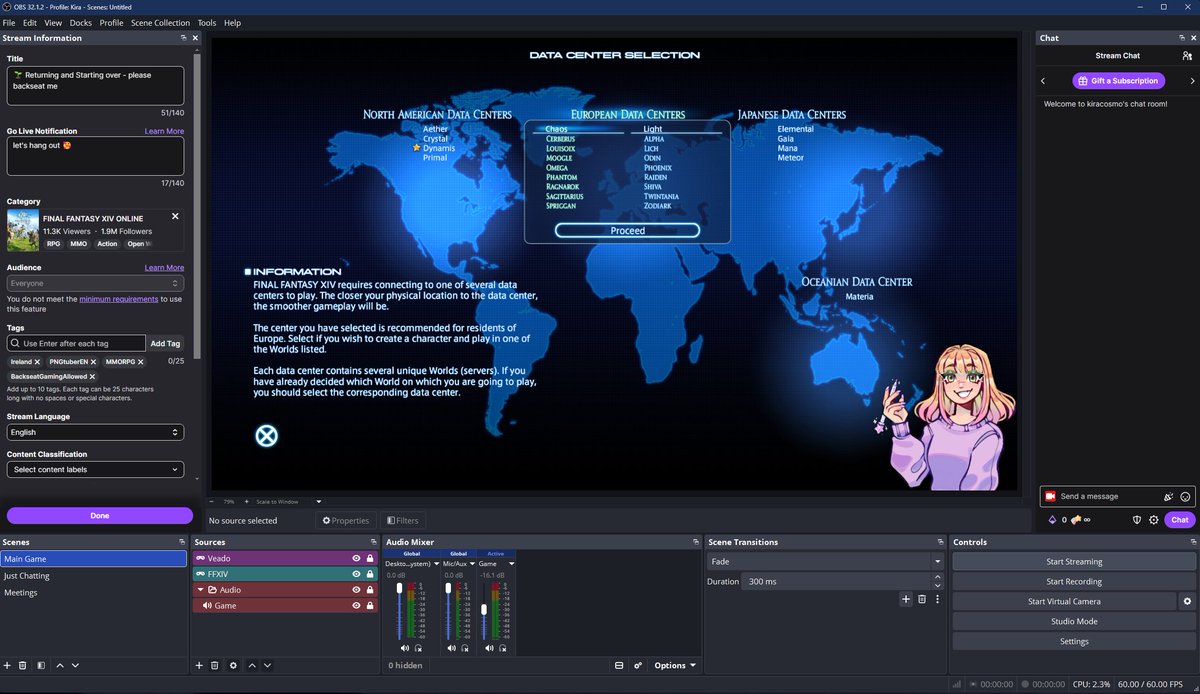Adjust the Desktop audio volume slider
The image size is (1200, 694).
coord(399,612)
